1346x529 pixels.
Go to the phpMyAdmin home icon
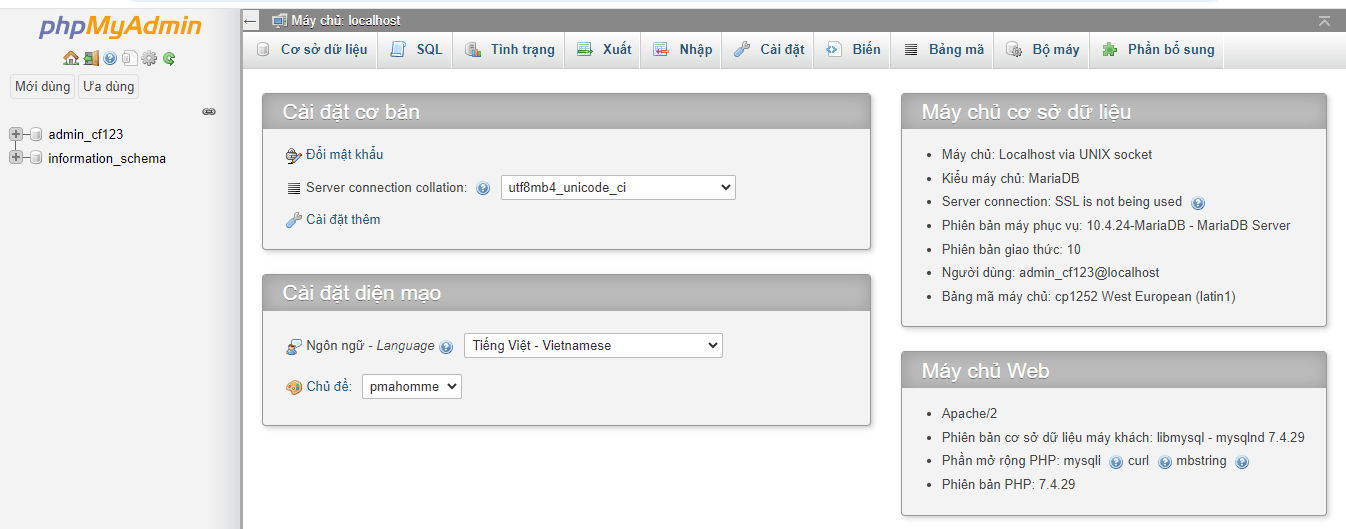pos(70,58)
